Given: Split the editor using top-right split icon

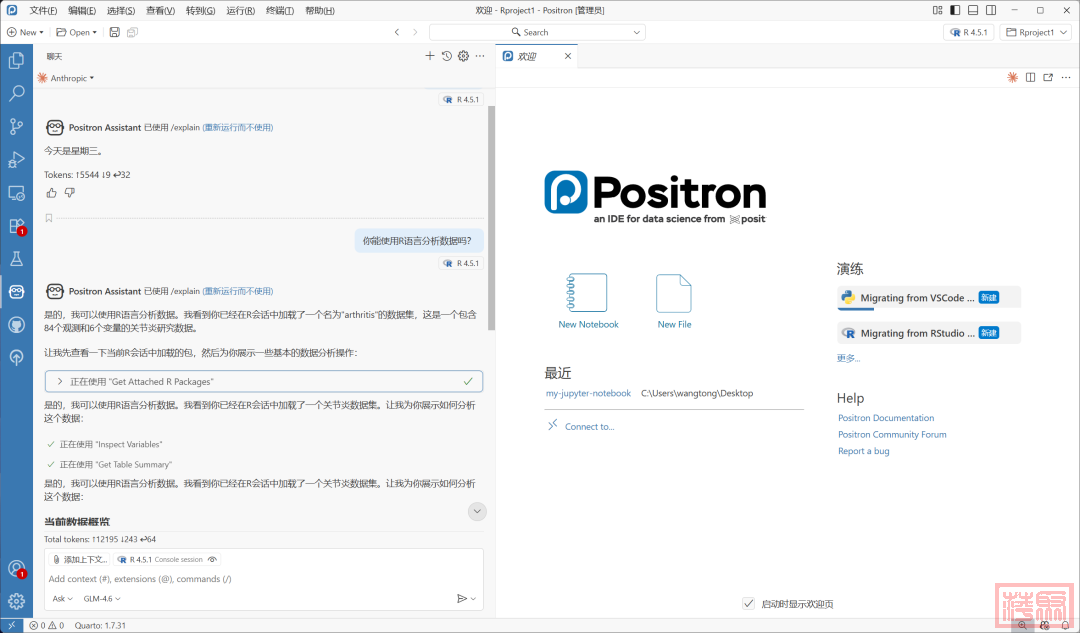Looking at the screenshot, I should pos(1030,77).
